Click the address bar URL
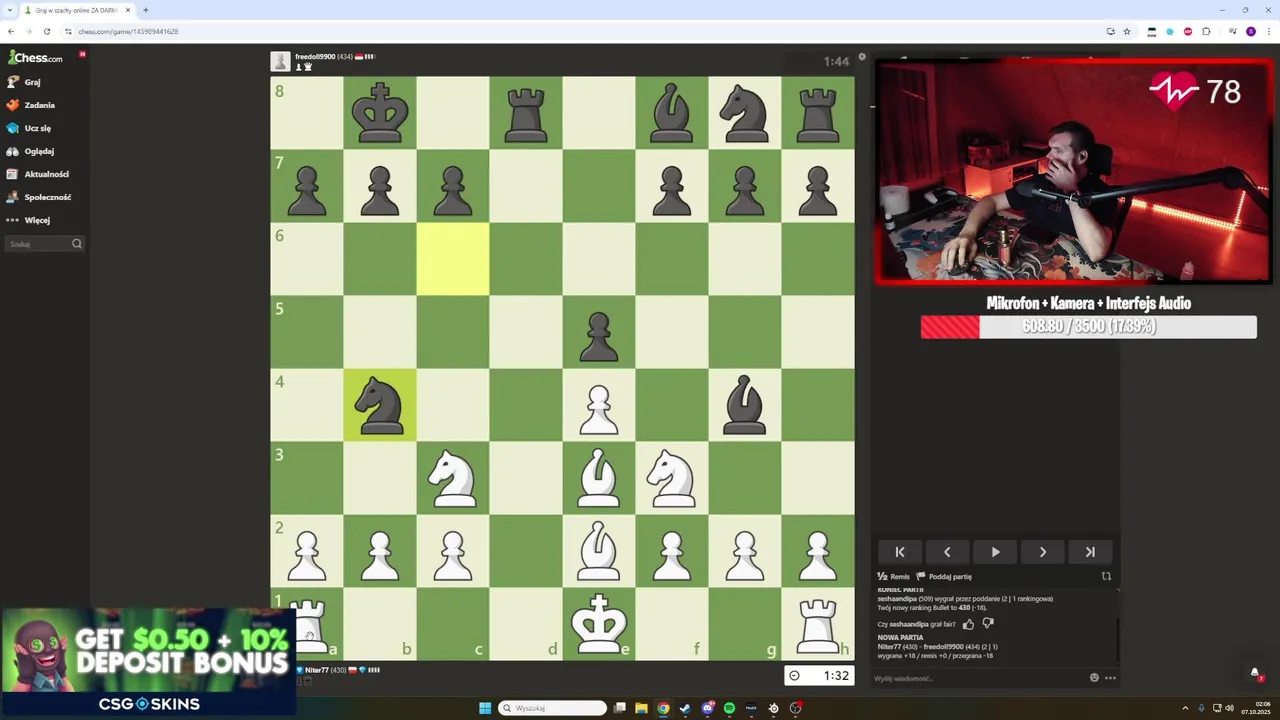 point(128,31)
